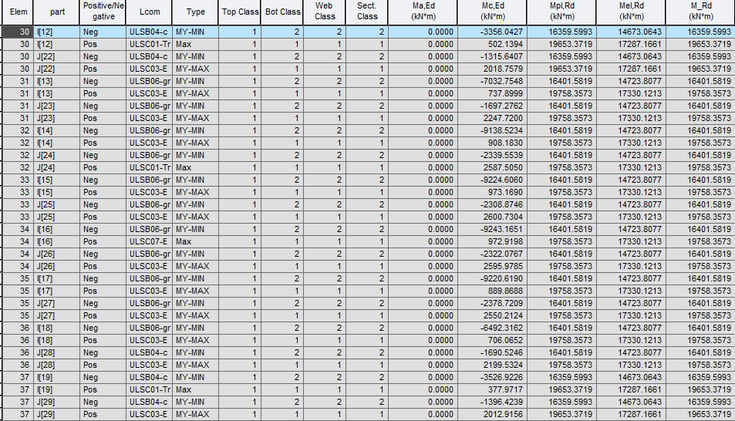Click the value -1315.6407
This screenshot has height=421, width=735.
pyautogui.click(x=492, y=57)
